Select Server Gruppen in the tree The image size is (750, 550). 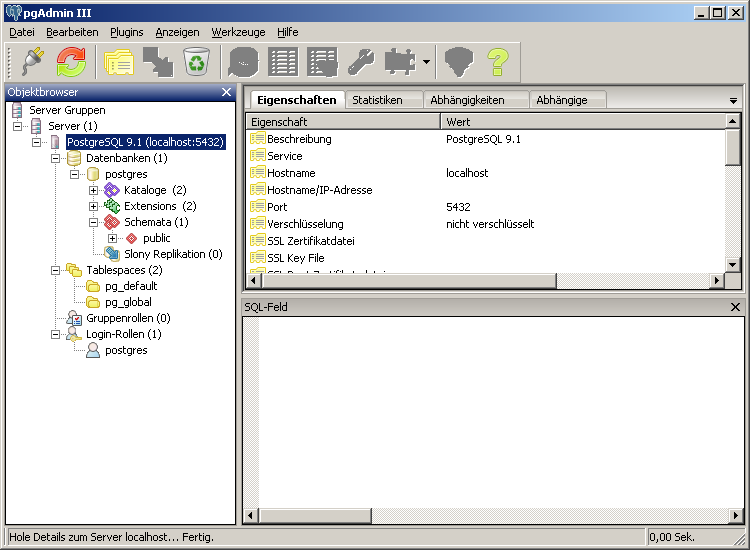(67, 110)
